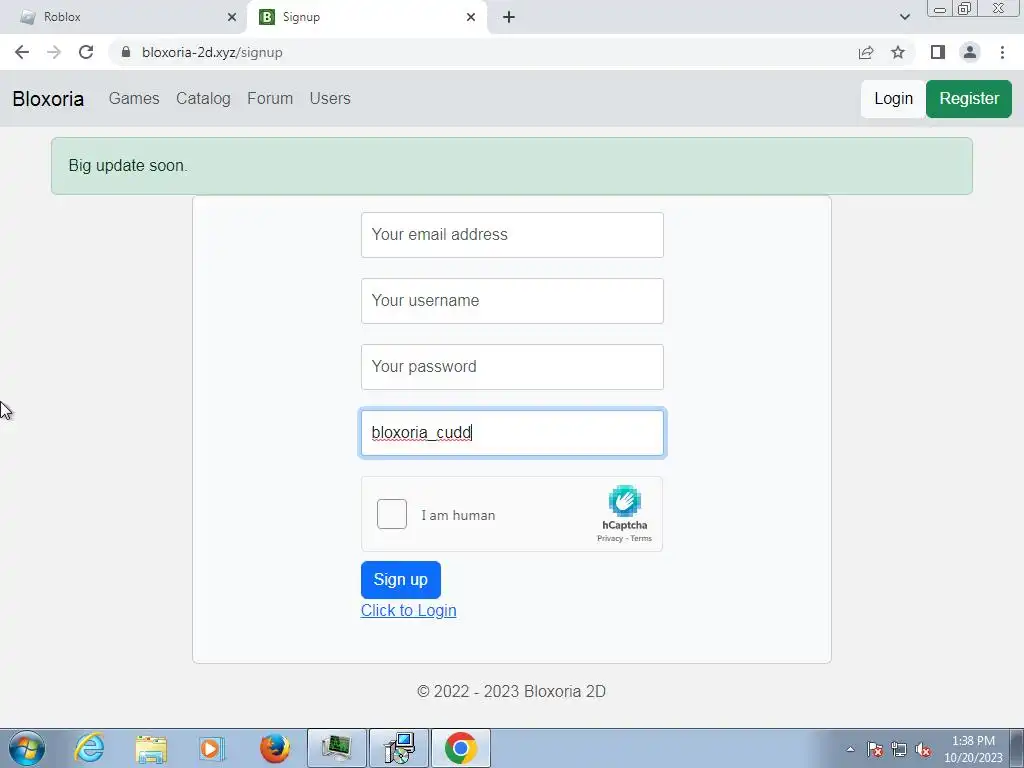Close the Chrome window

[999, 8]
